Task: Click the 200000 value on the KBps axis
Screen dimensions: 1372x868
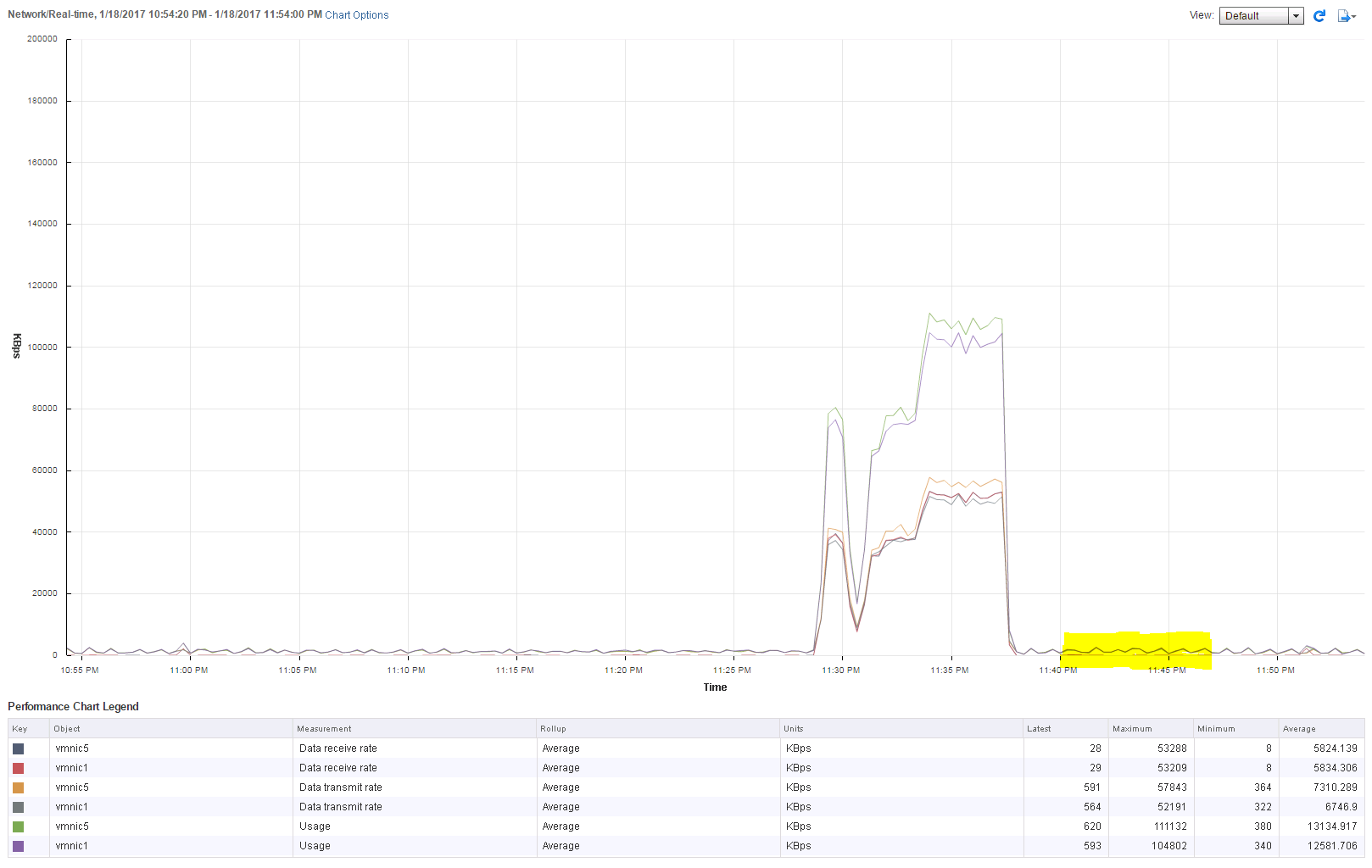Action: [42, 39]
